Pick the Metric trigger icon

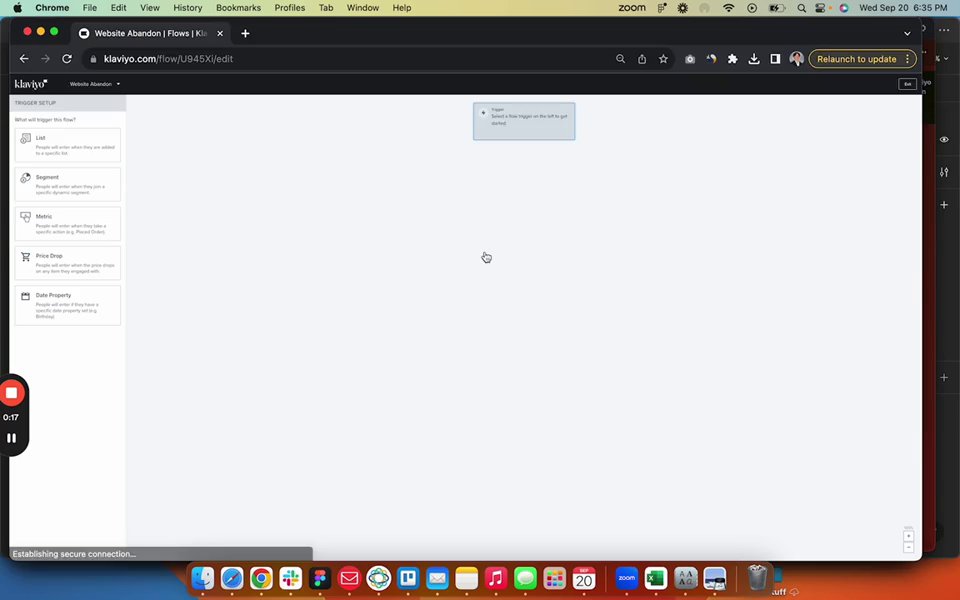(x=26, y=217)
